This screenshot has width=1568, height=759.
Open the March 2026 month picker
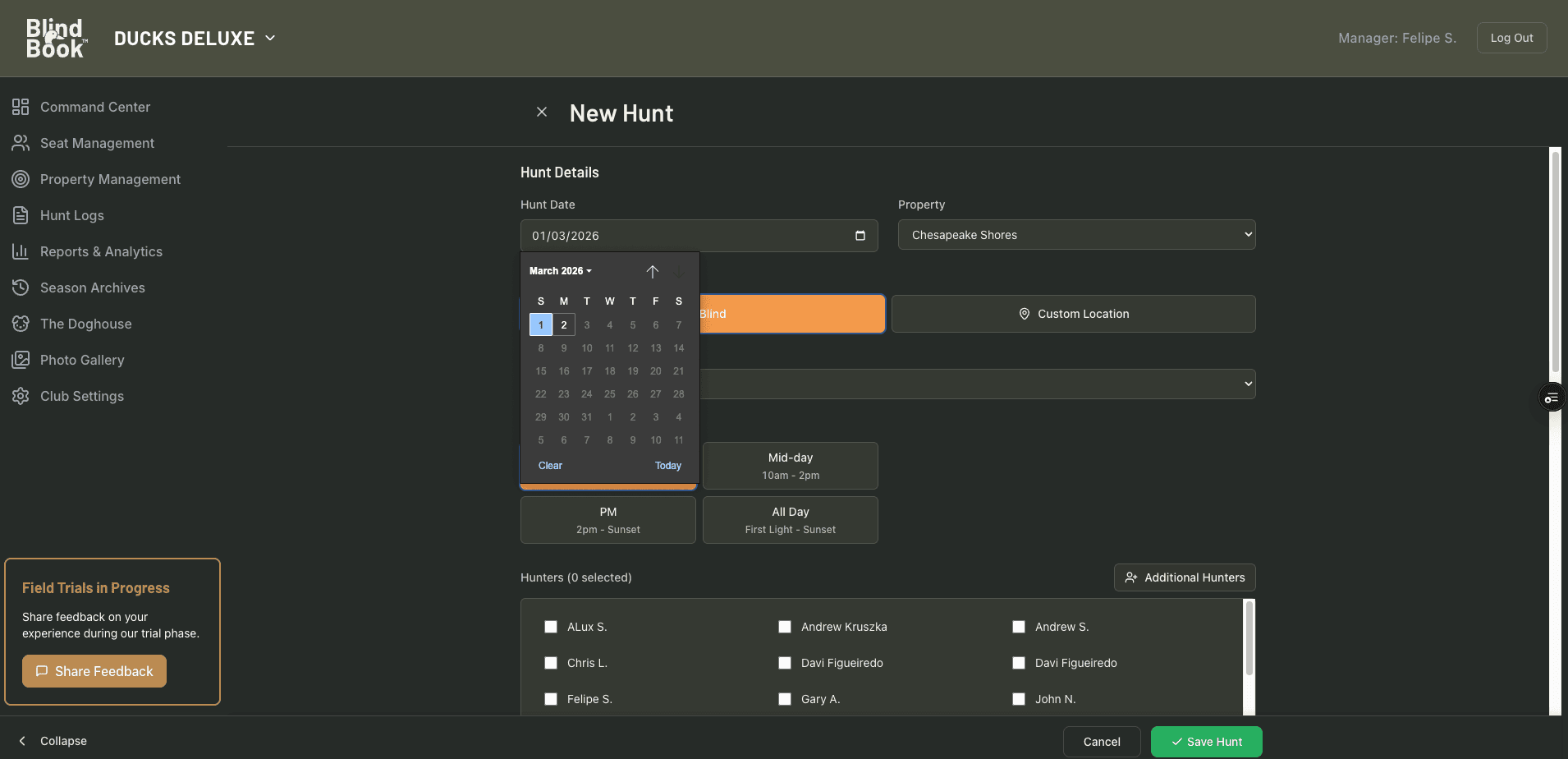560,270
